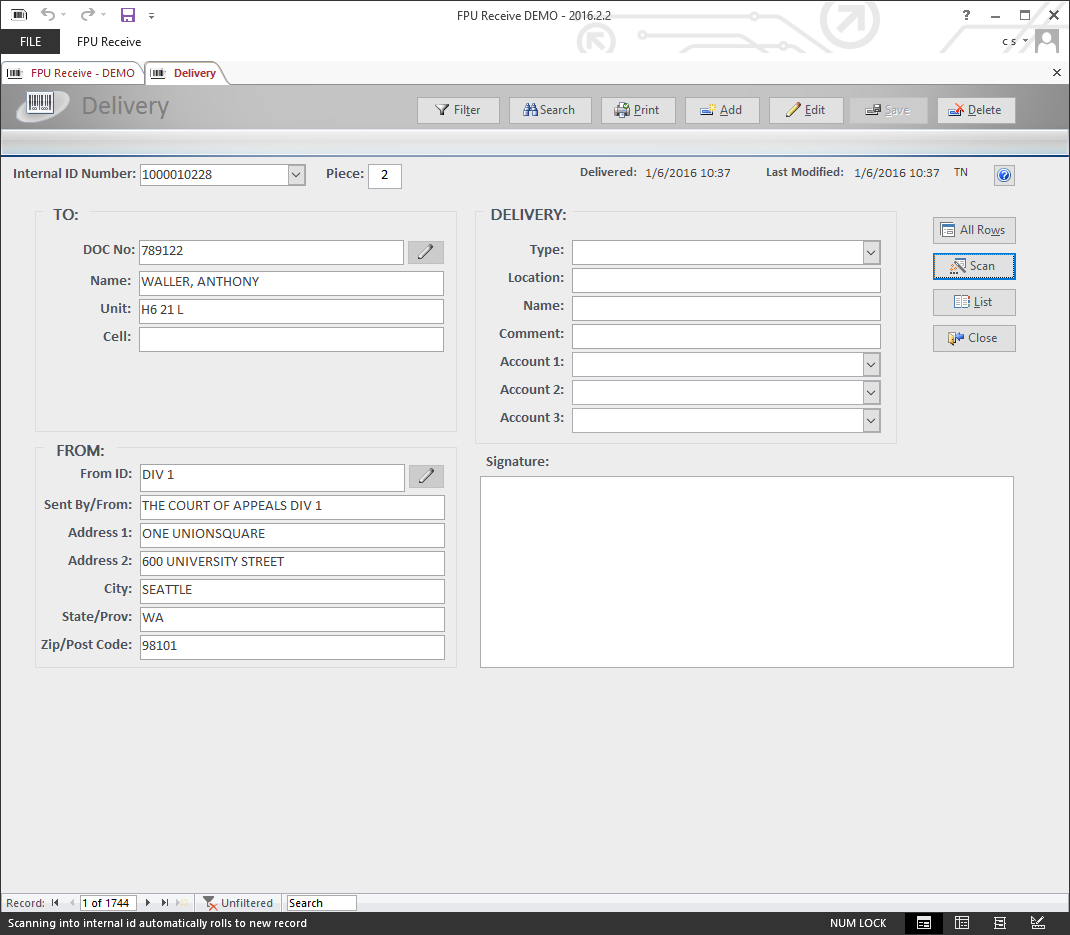This screenshot has height=935, width=1070.
Task: Open the FILE menu
Action: pyautogui.click(x=30, y=42)
